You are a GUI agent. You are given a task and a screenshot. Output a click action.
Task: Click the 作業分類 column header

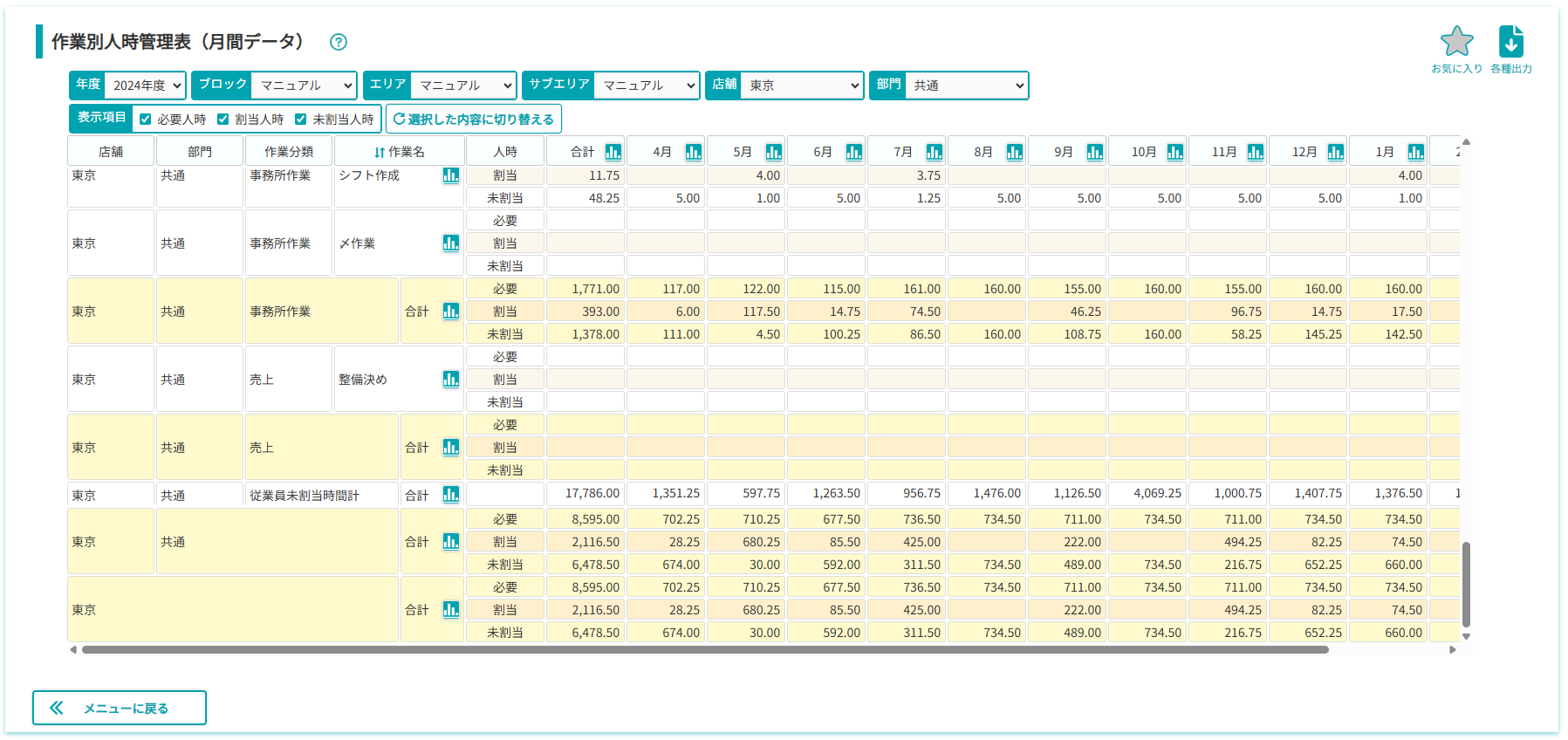coord(288,152)
